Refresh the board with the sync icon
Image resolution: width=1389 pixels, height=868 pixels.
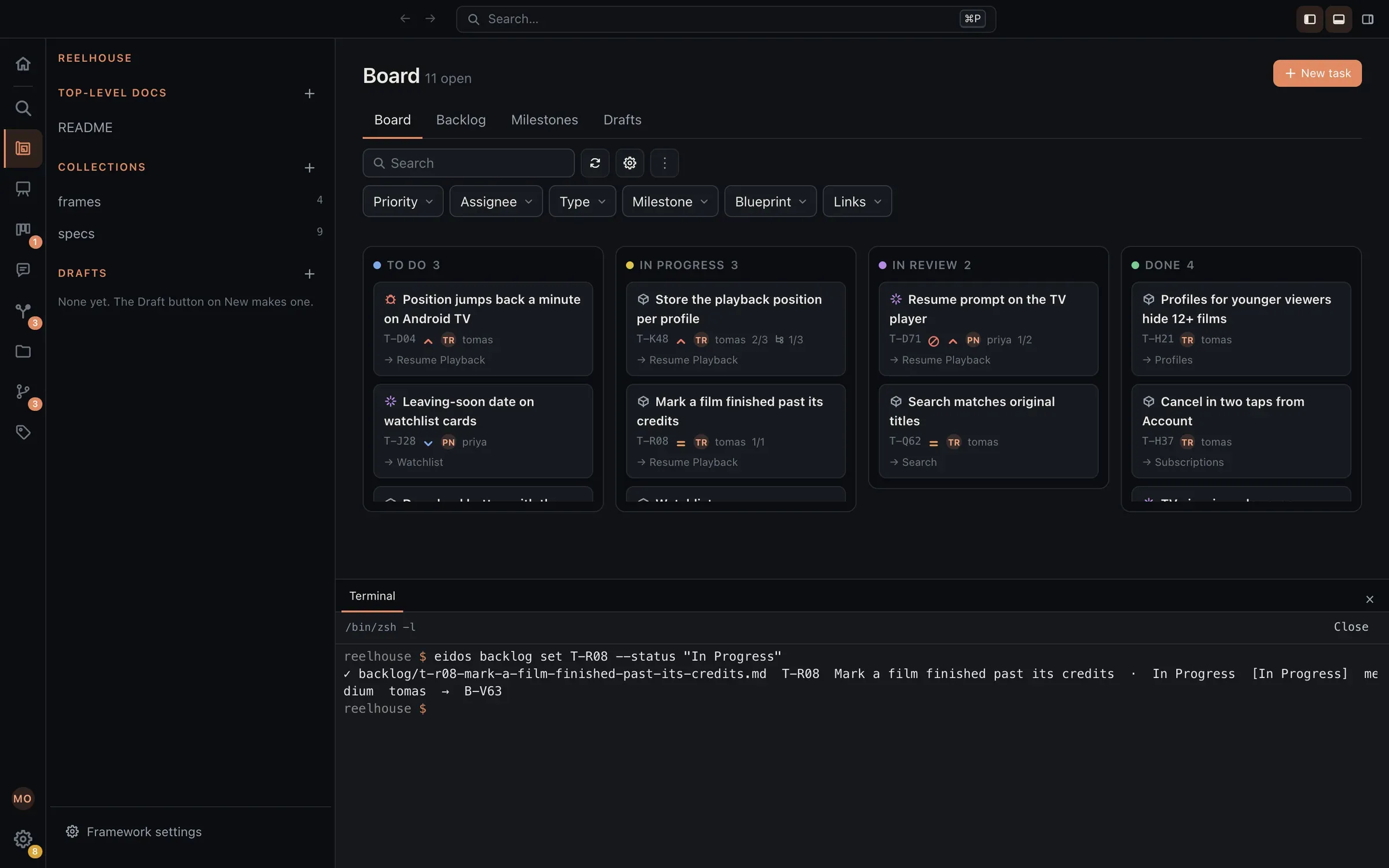595,163
